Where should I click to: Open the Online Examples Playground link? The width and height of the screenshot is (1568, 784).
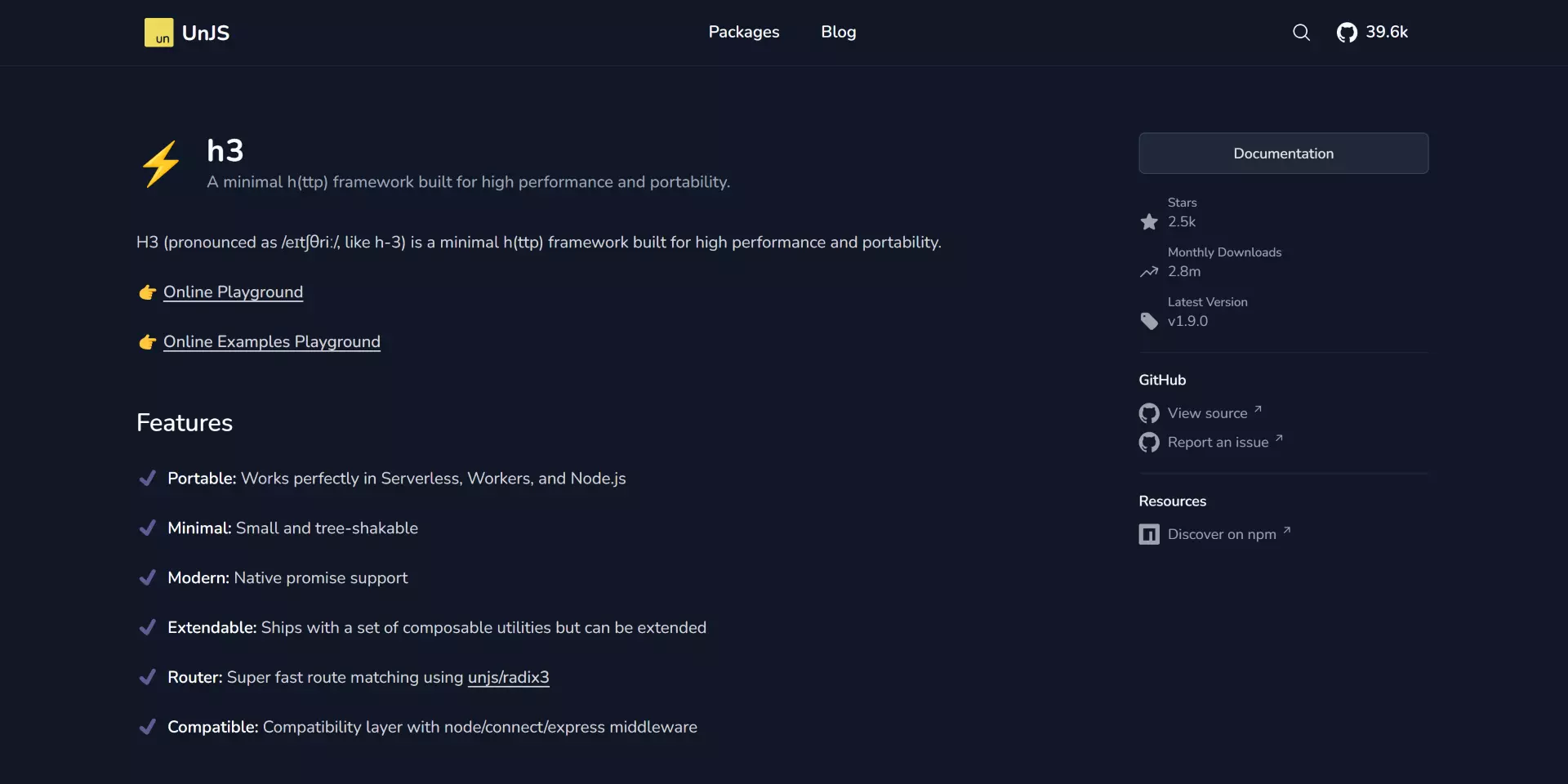(271, 342)
